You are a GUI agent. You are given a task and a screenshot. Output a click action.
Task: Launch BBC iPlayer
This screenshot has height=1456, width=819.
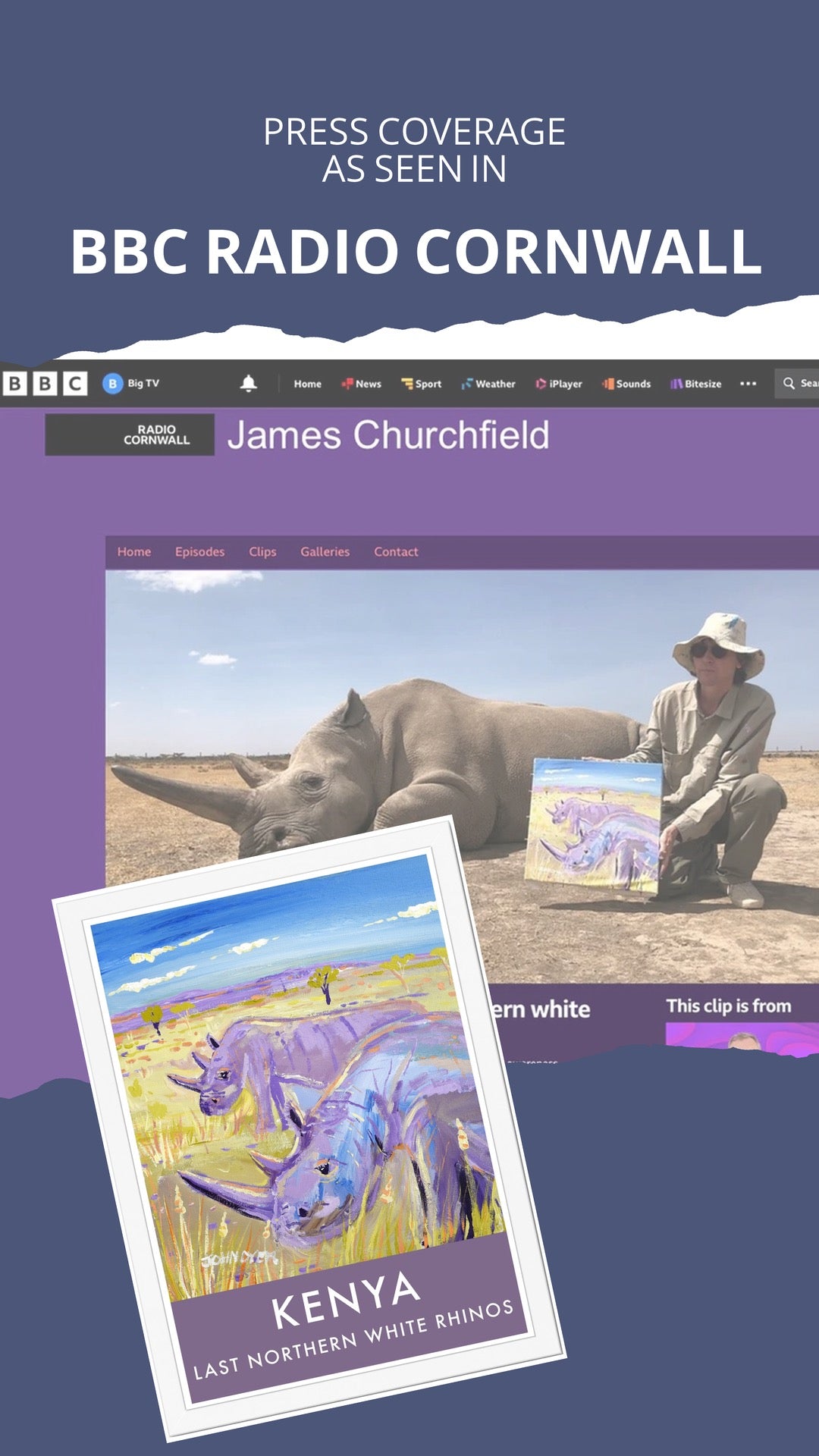pos(559,384)
